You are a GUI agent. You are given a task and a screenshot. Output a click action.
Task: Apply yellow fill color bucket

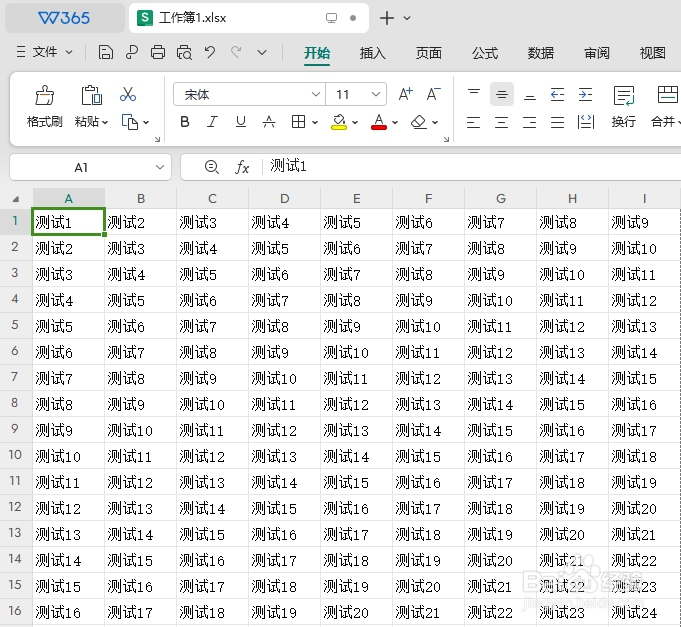[x=339, y=122]
